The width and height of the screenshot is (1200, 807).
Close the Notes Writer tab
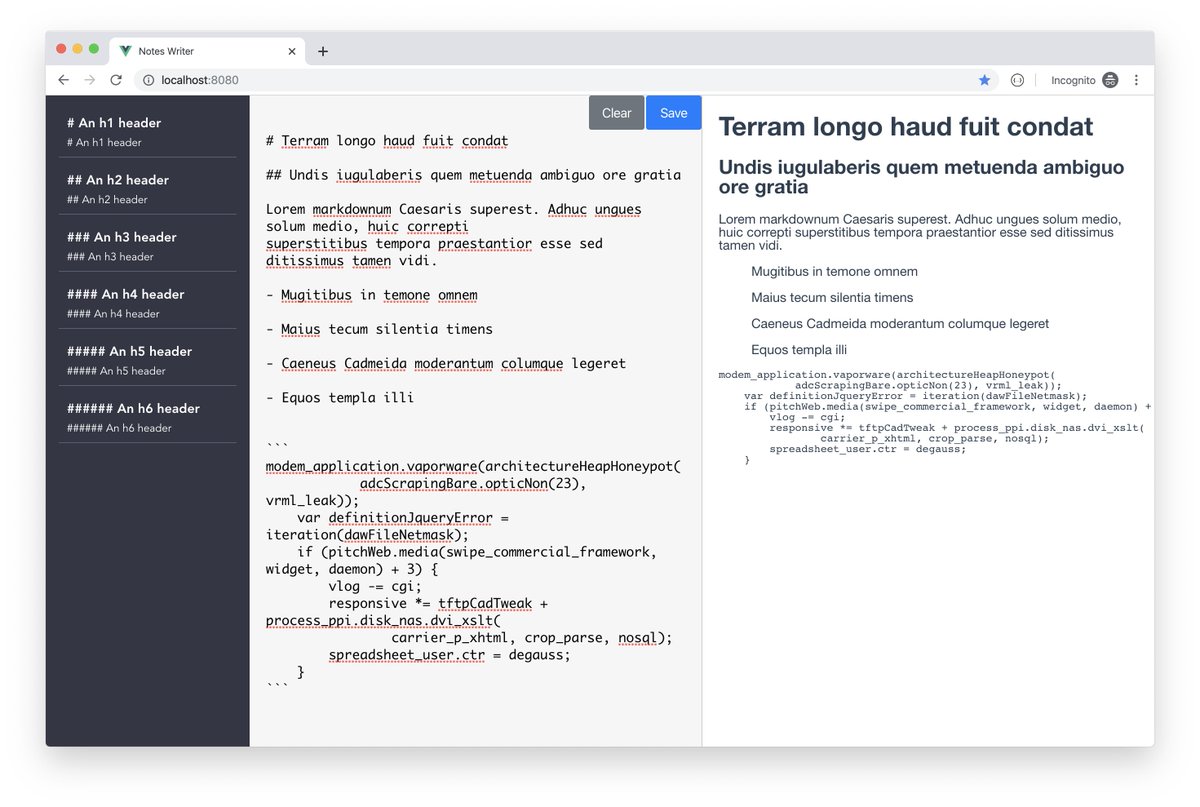pos(292,51)
